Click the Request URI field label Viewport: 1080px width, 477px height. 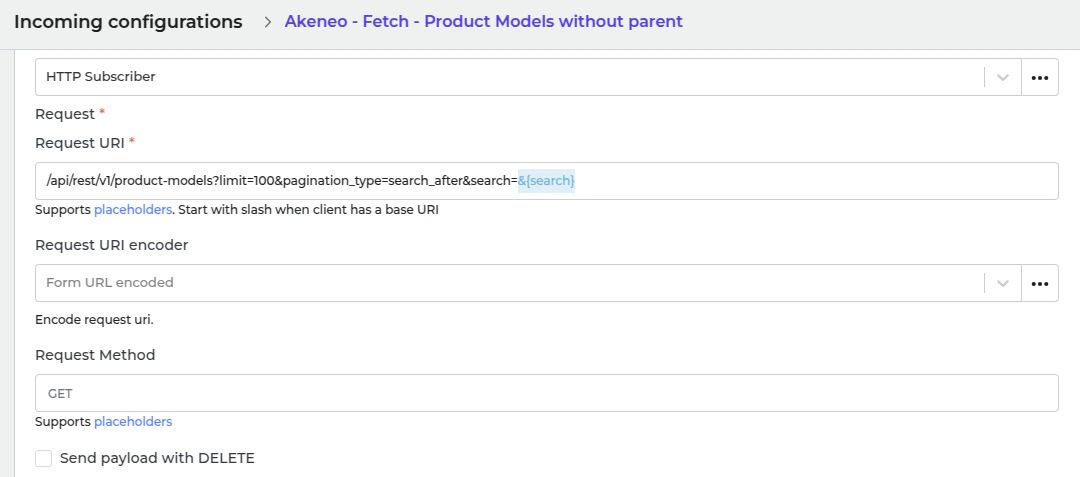click(79, 142)
